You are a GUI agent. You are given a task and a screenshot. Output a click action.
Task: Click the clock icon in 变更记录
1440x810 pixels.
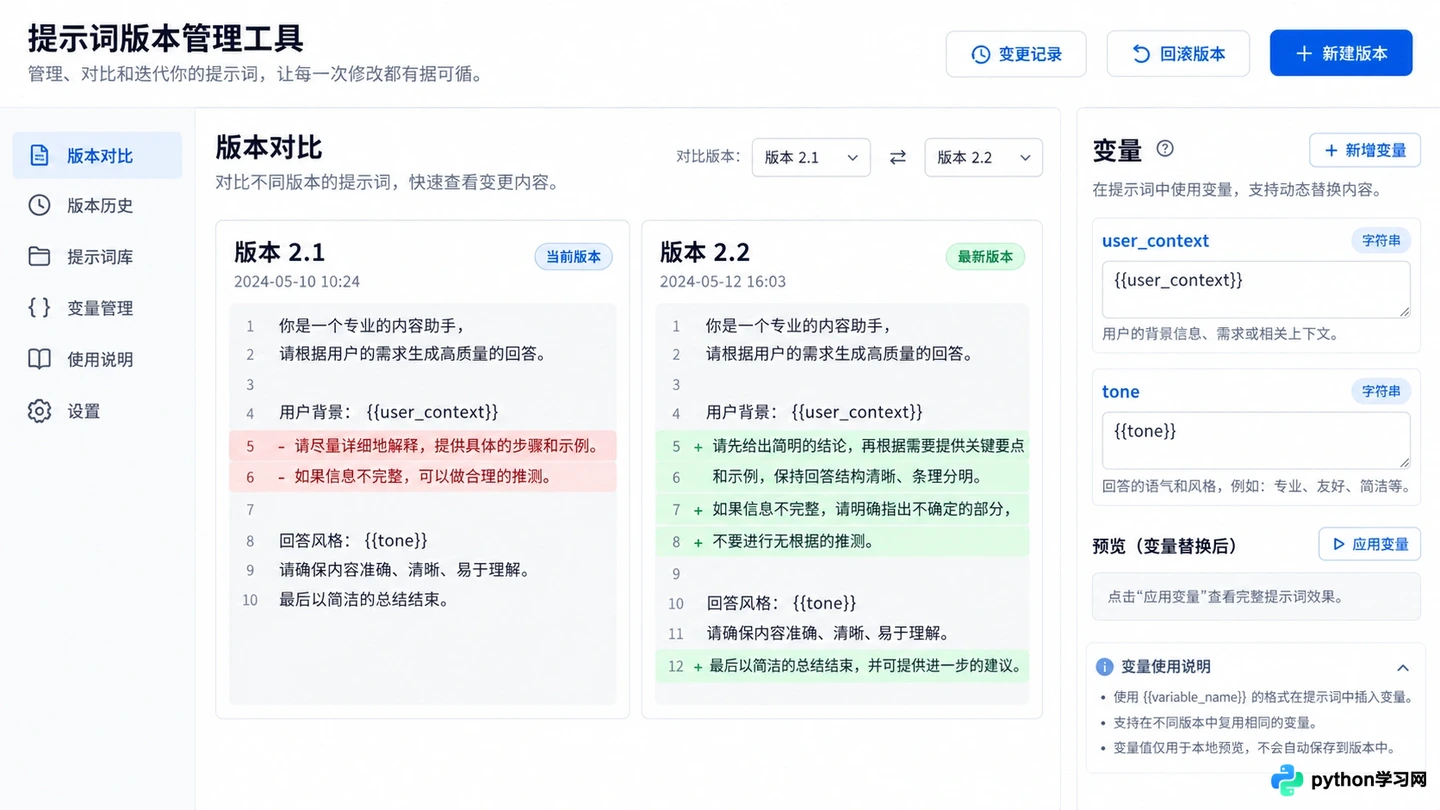(981, 54)
